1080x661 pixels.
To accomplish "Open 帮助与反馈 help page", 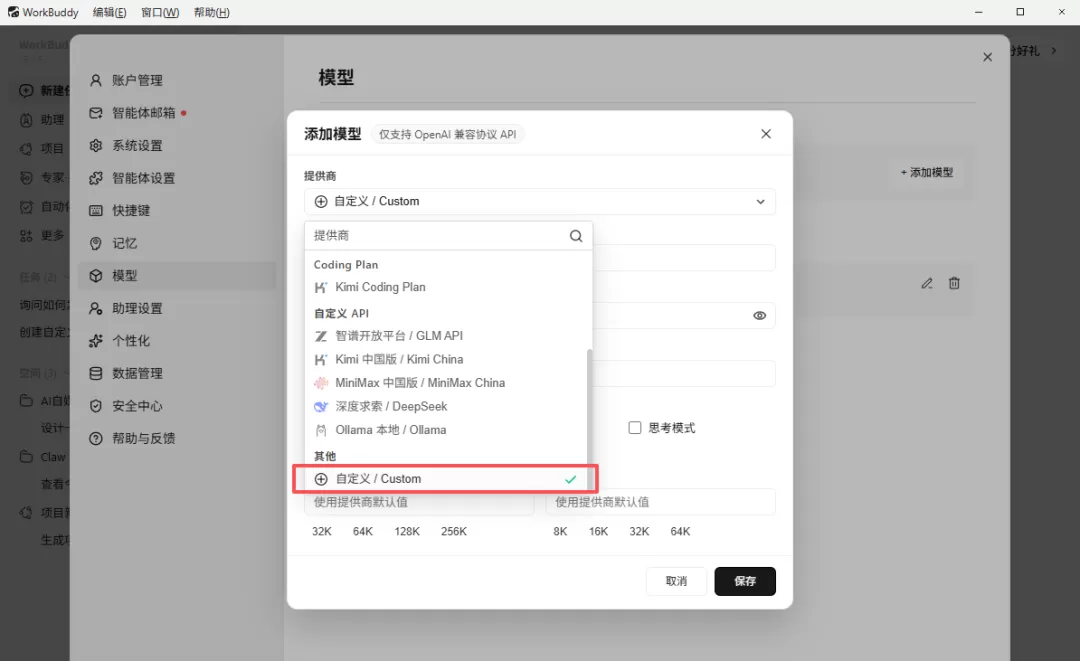I will pos(177,439).
